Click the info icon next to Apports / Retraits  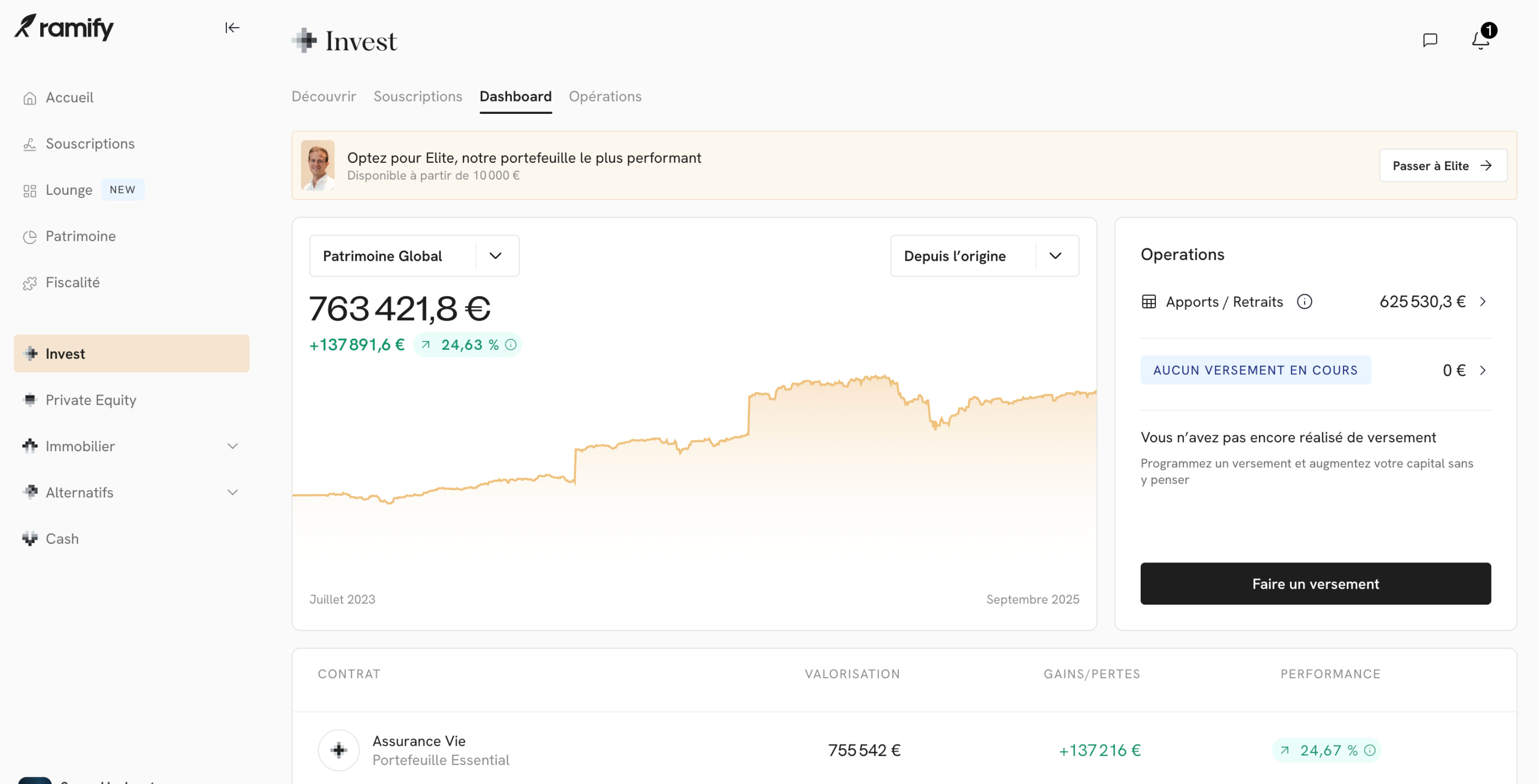(x=1304, y=302)
